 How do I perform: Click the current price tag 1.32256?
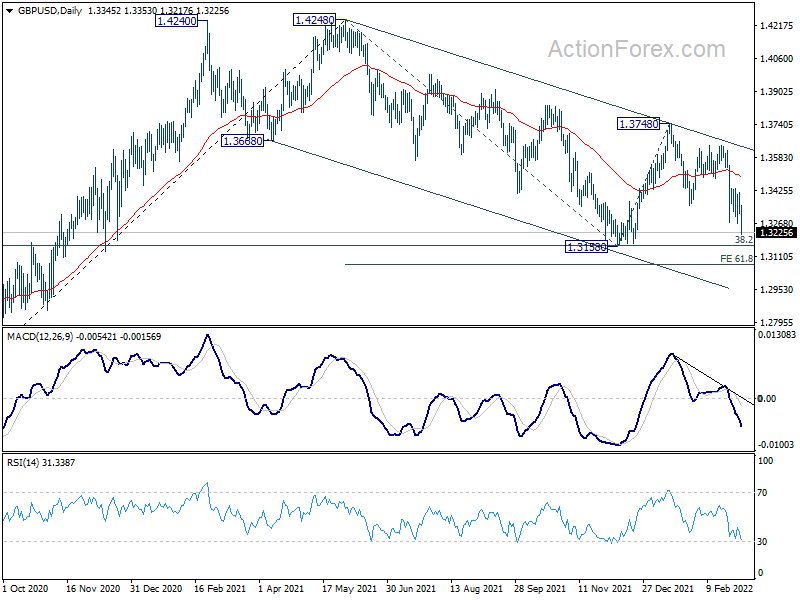(776, 233)
